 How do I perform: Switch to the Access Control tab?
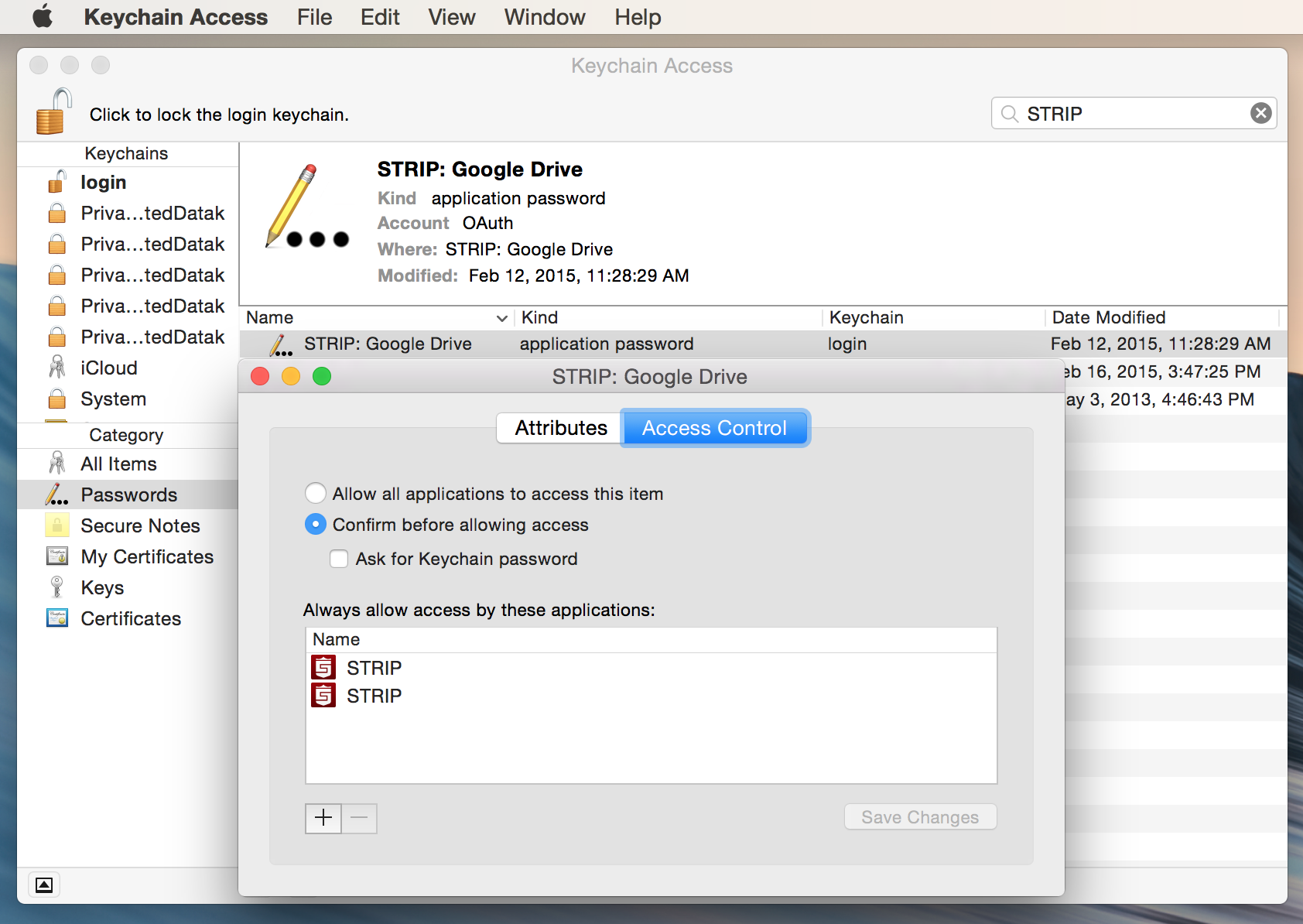[x=715, y=428]
